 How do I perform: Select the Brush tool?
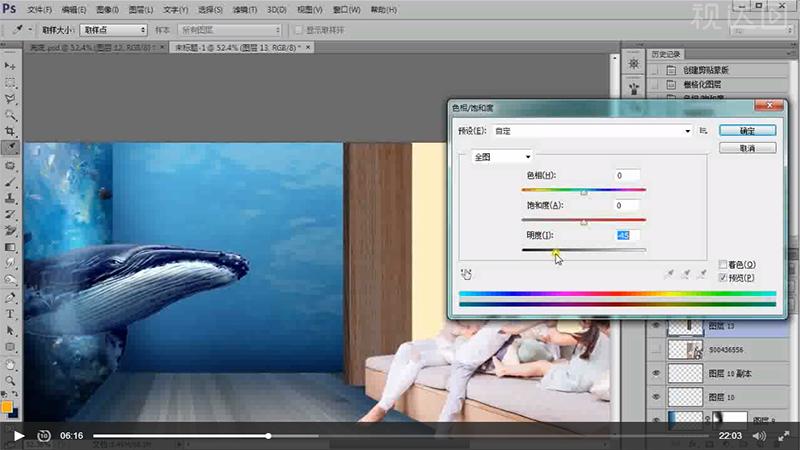(10, 182)
